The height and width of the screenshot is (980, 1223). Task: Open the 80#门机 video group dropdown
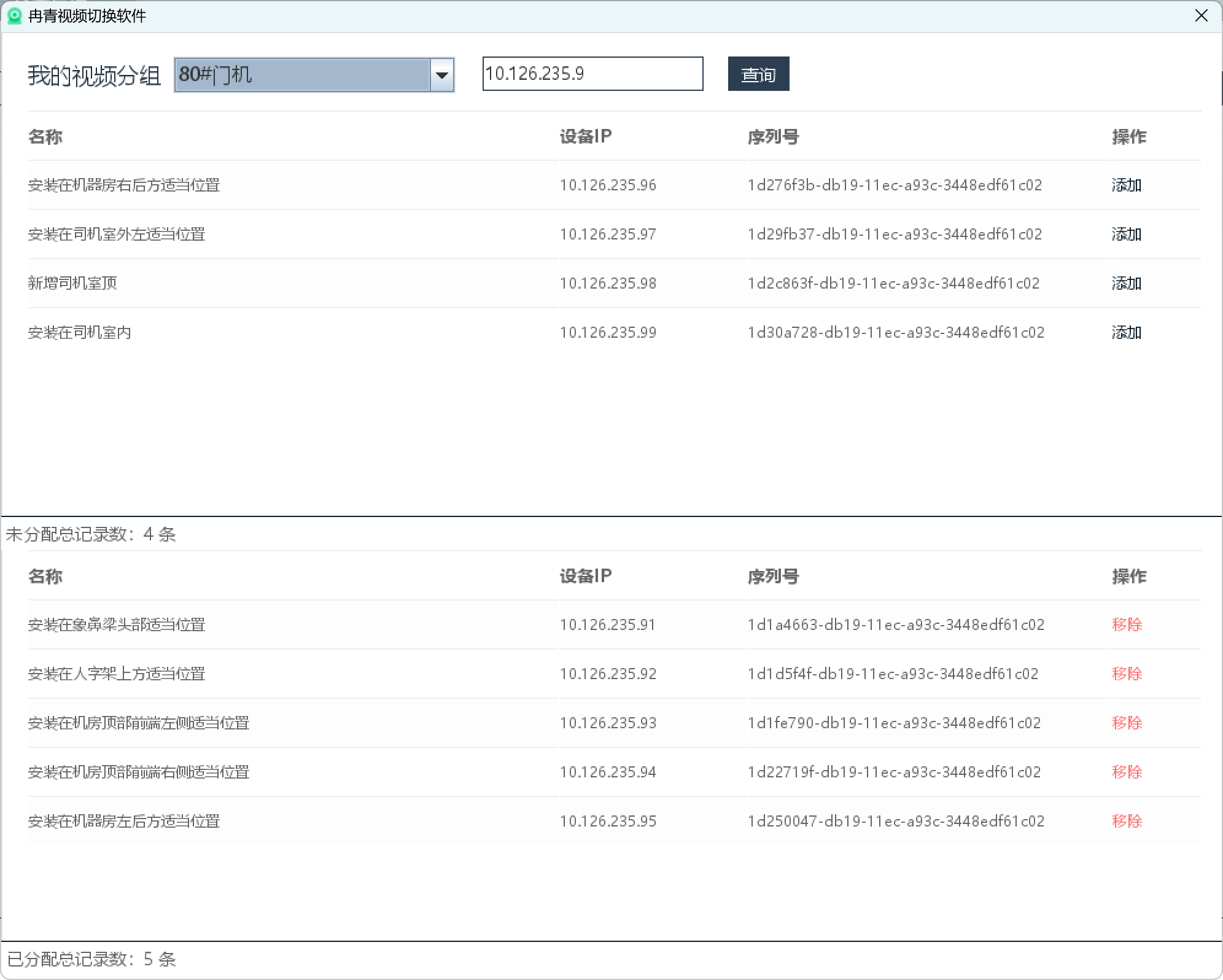pyautogui.click(x=302, y=75)
